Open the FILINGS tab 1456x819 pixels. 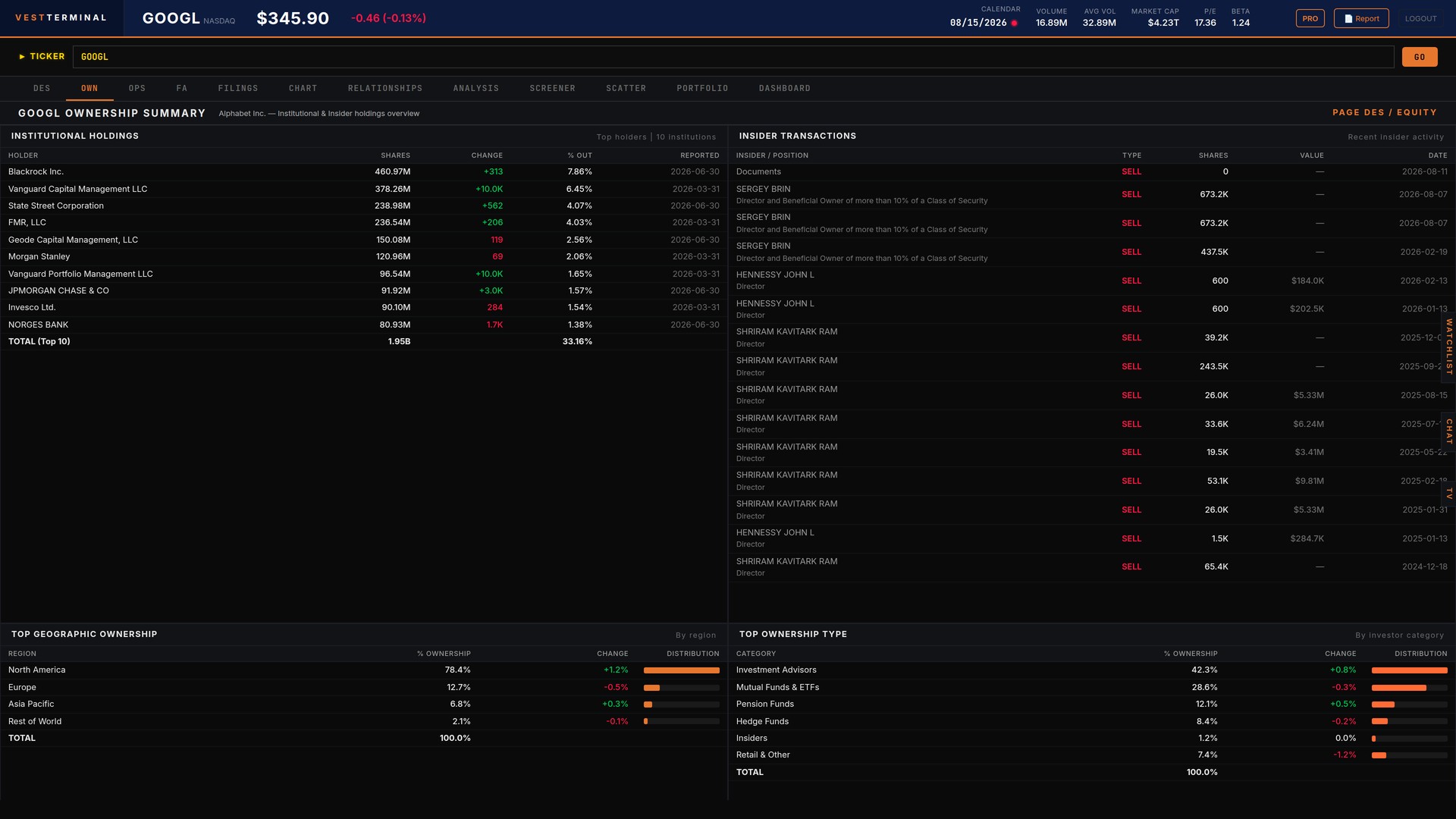(238, 89)
